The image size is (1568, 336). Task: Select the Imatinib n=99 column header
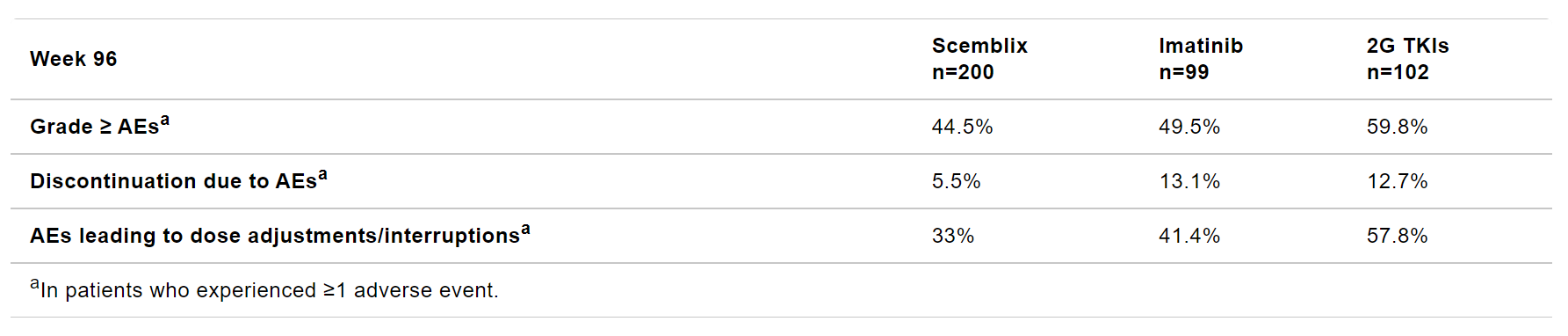click(1201, 59)
